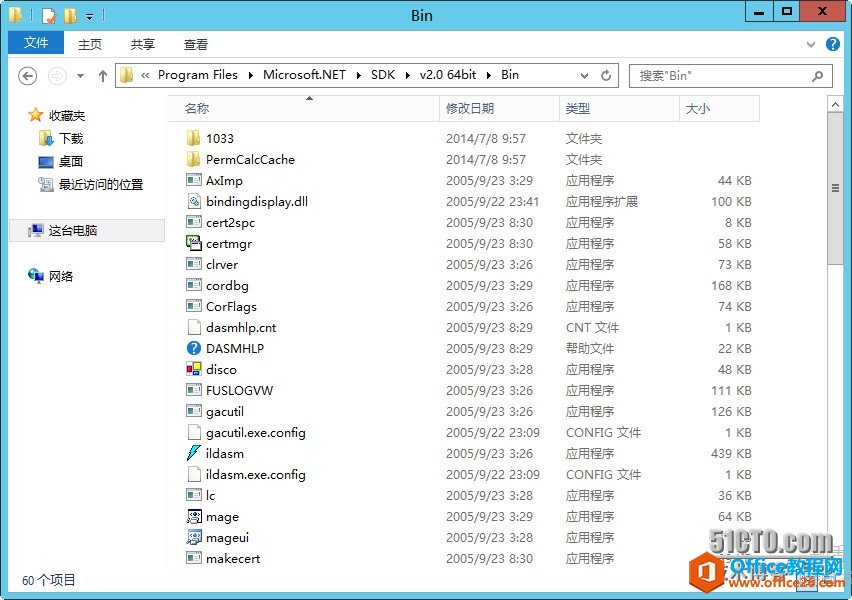Open the 1033 folder icon

[193, 138]
